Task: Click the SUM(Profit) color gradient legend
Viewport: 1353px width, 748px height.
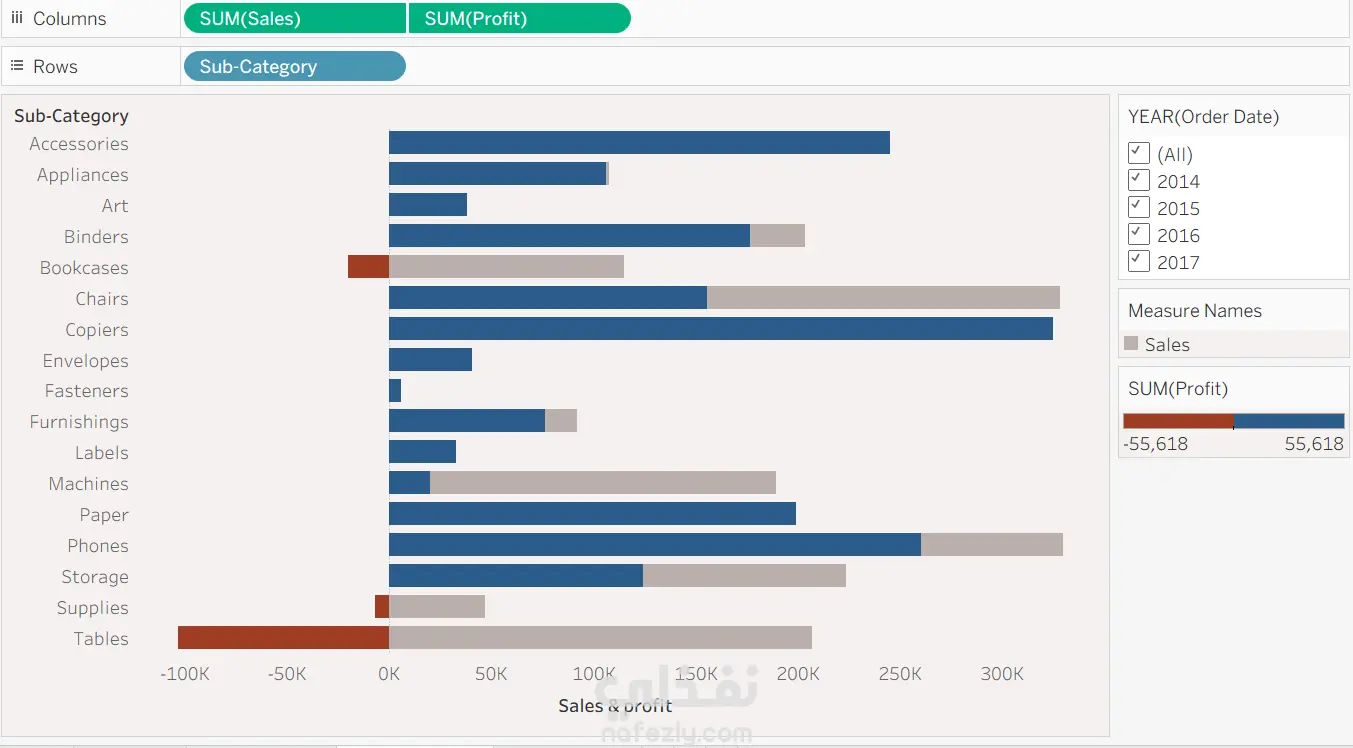Action: point(1234,421)
